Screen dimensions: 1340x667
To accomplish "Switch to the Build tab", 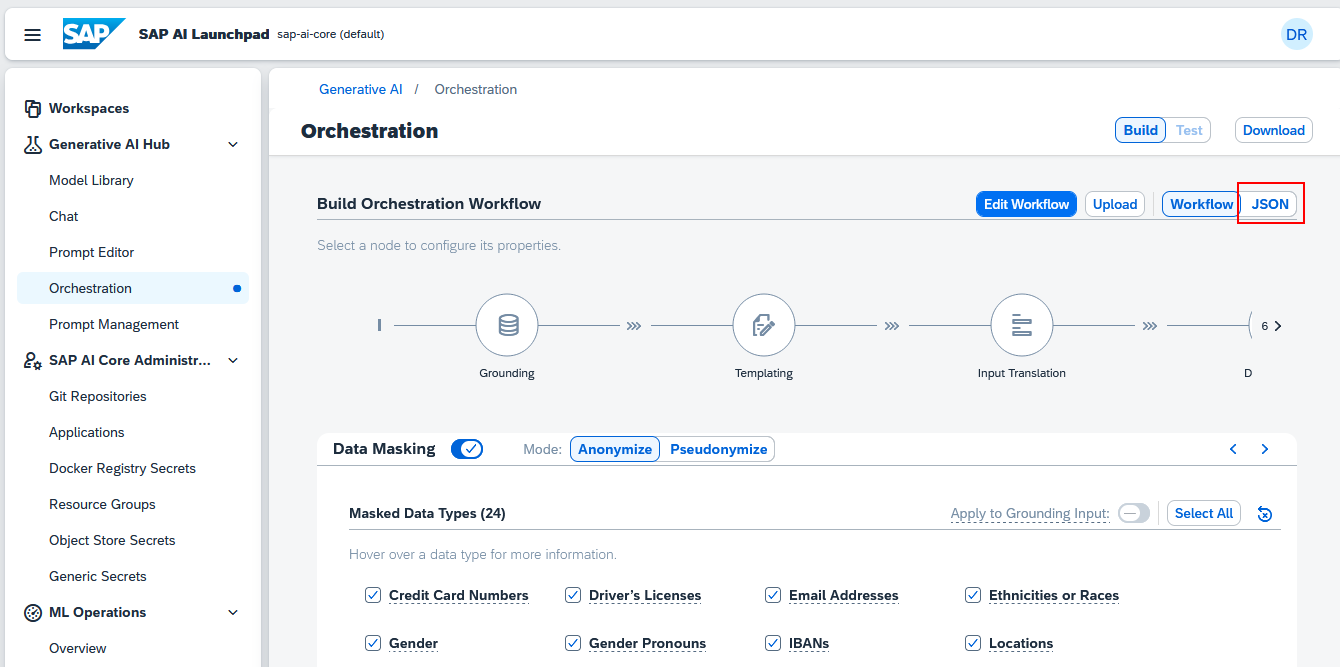I will coord(1140,130).
